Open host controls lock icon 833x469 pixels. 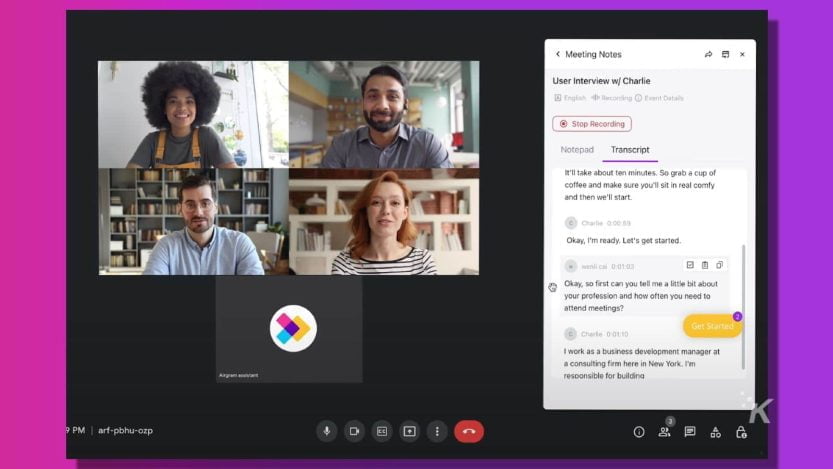point(741,432)
